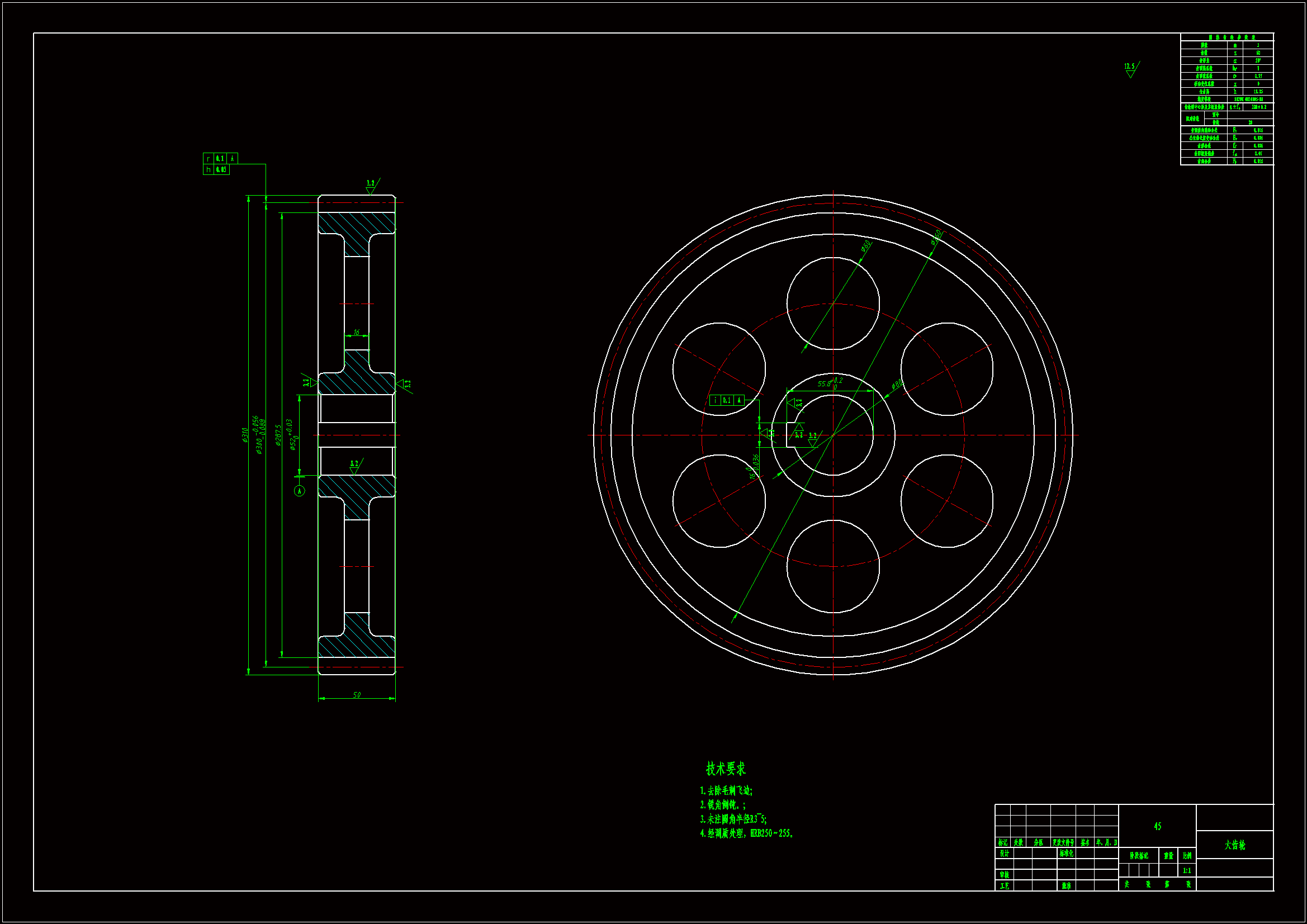Image resolution: width=1307 pixels, height=924 pixels.
Task: Select the 50 width dimension text
Action: pyautogui.click(x=357, y=695)
